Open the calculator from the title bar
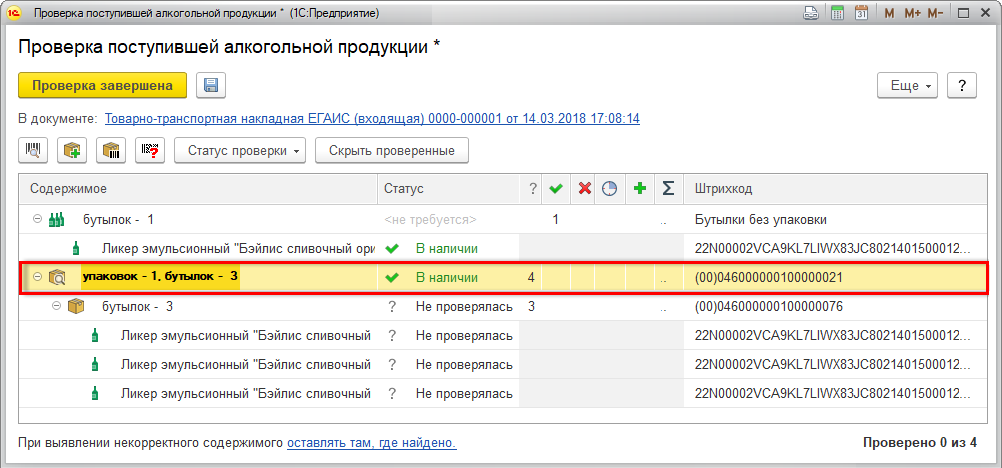Screen dimensions: 1002x468 pos(837,13)
